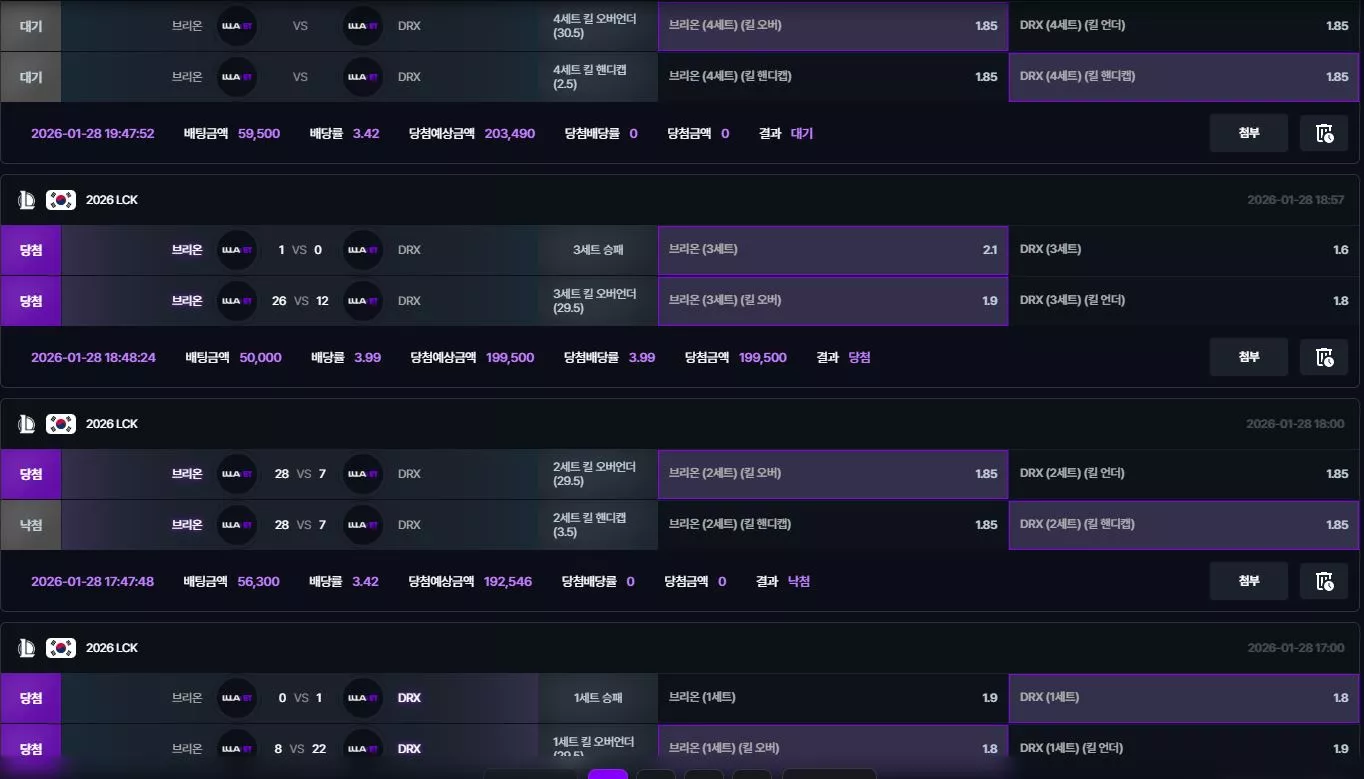This screenshot has height=779, width=1364.
Task: Click the delete icon for the 17:47:48 bet
Action: click(x=1324, y=581)
